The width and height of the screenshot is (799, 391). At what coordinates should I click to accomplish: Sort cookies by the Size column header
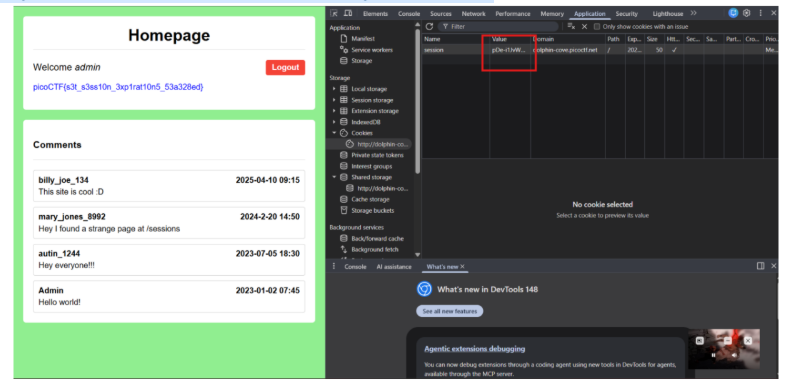tap(654, 39)
